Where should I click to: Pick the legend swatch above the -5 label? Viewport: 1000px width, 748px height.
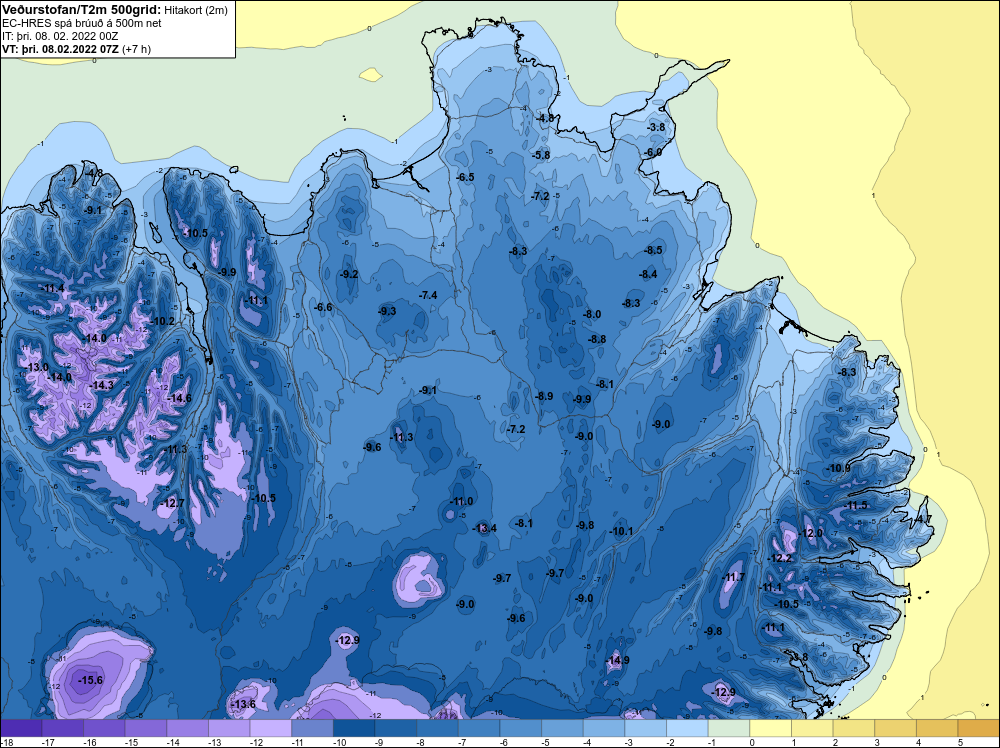coord(562,728)
